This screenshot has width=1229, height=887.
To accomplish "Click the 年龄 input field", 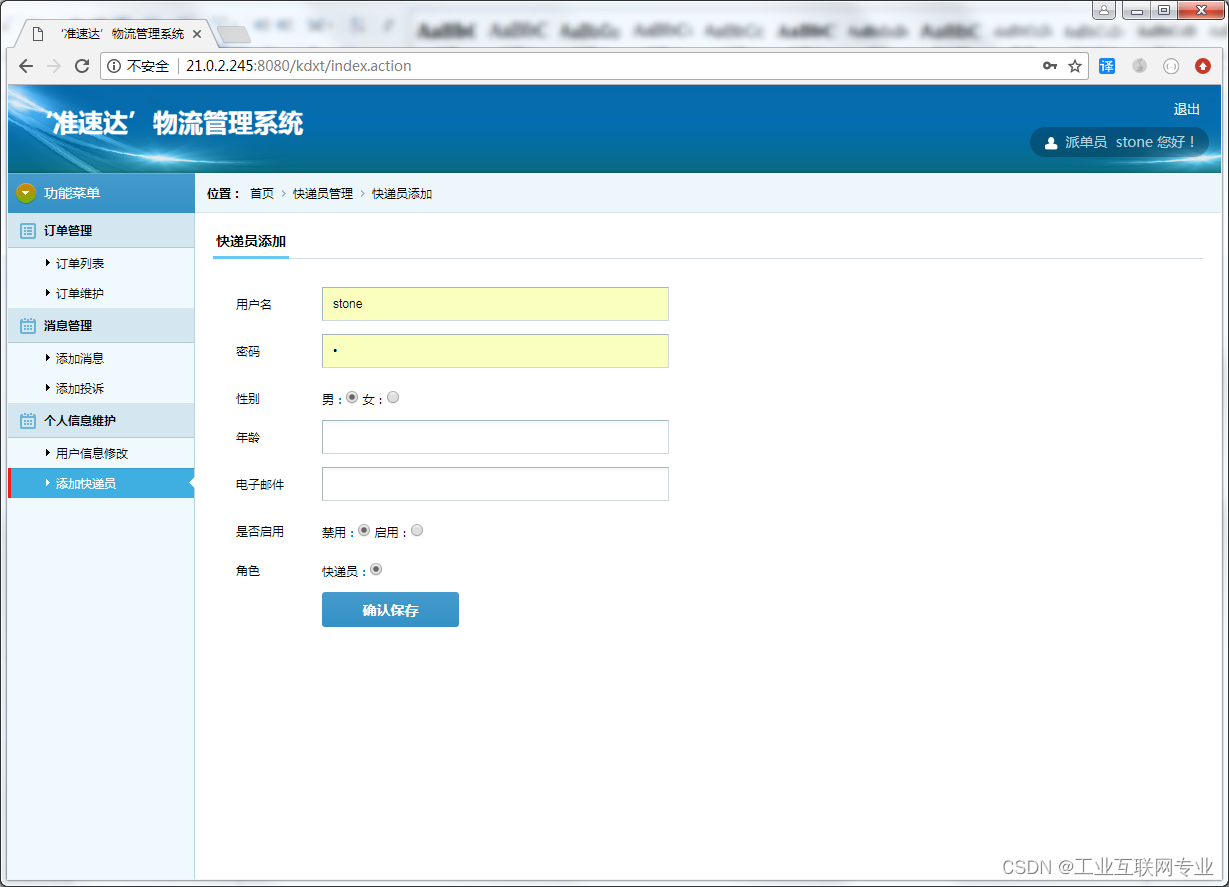I will coord(495,437).
